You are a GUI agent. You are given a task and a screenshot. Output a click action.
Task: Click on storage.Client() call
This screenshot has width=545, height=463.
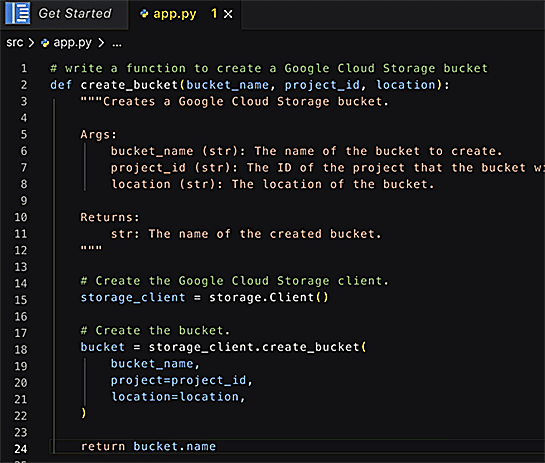coord(268,298)
